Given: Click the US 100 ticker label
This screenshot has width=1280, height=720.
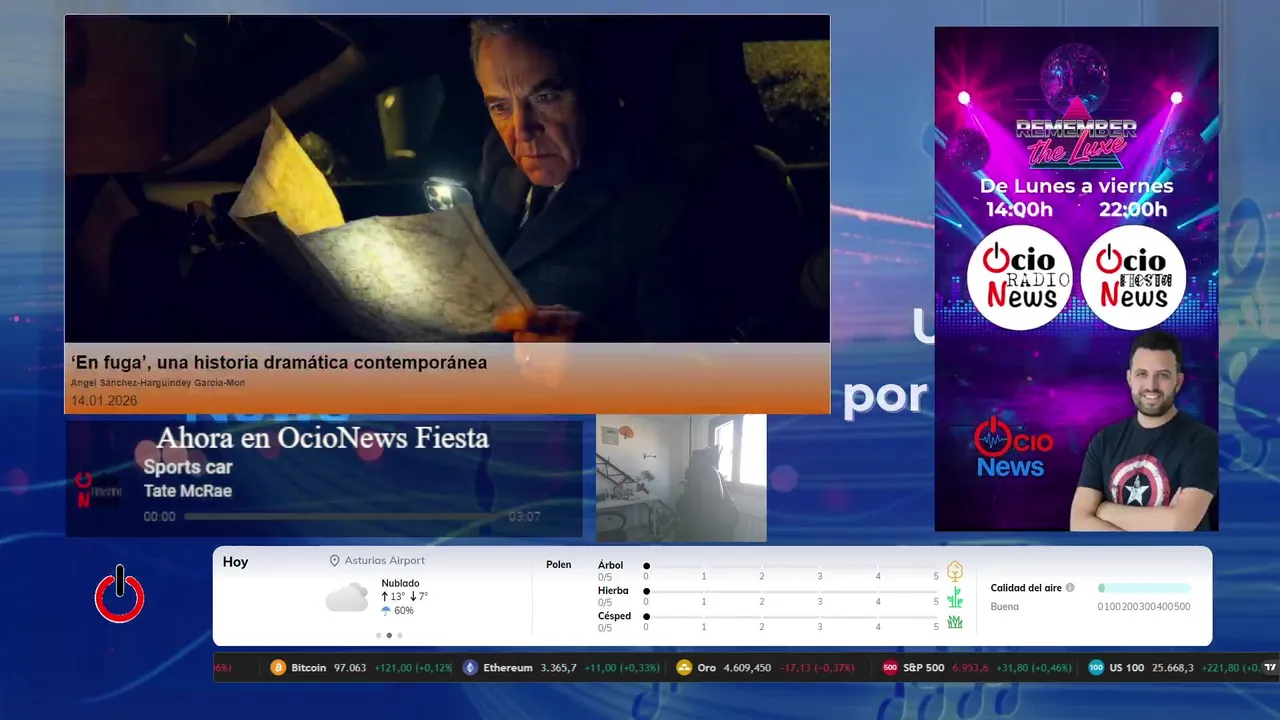Looking at the screenshot, I should pyautogui.click(x=1127, y=668).
